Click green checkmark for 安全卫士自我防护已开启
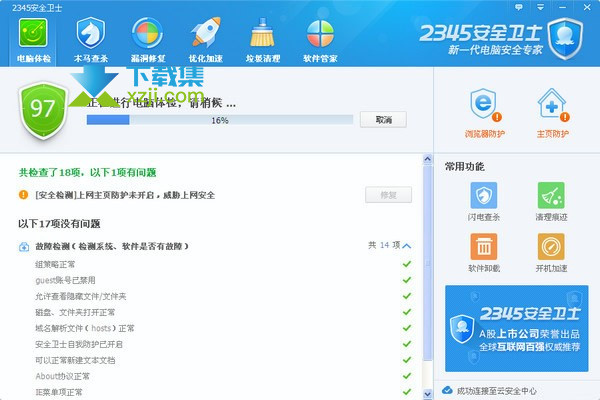600x400 pixels. click(407, 344)
